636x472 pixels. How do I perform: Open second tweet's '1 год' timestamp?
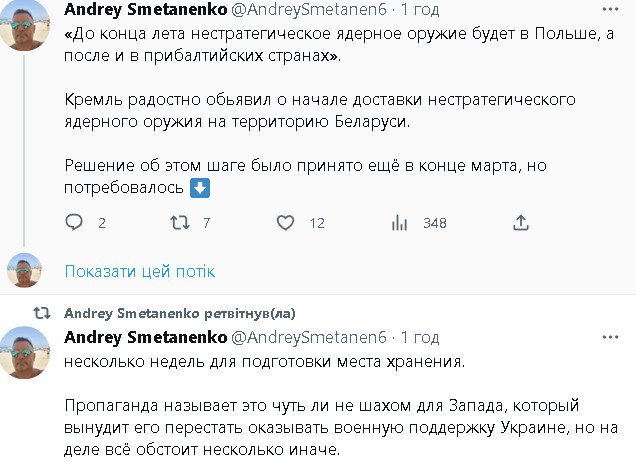(418, 337)
